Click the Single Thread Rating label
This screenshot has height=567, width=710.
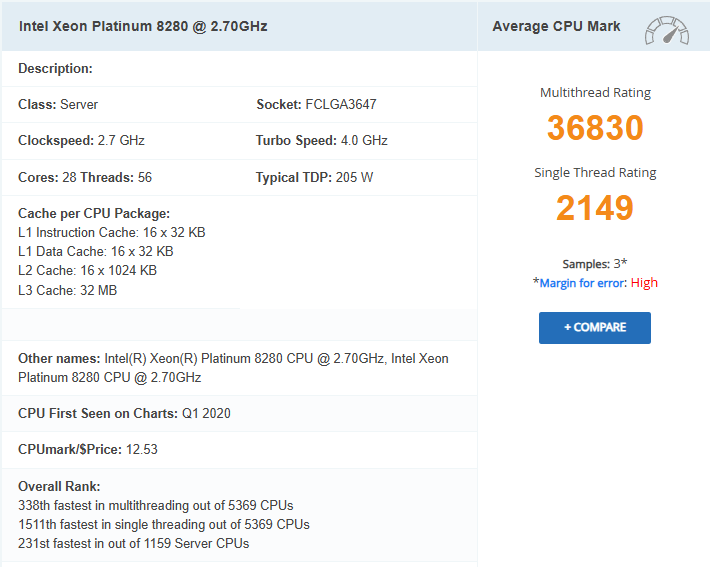pos(595,173)
